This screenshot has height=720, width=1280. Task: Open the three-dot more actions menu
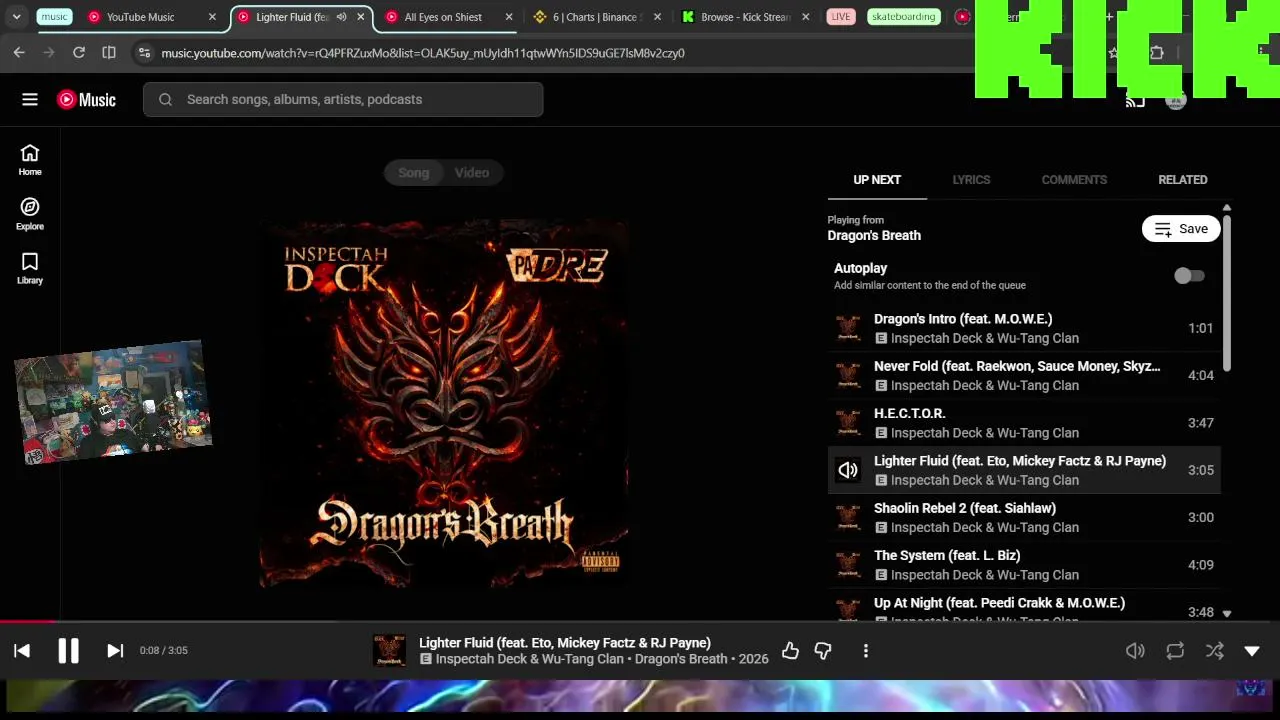coord(866,650)
